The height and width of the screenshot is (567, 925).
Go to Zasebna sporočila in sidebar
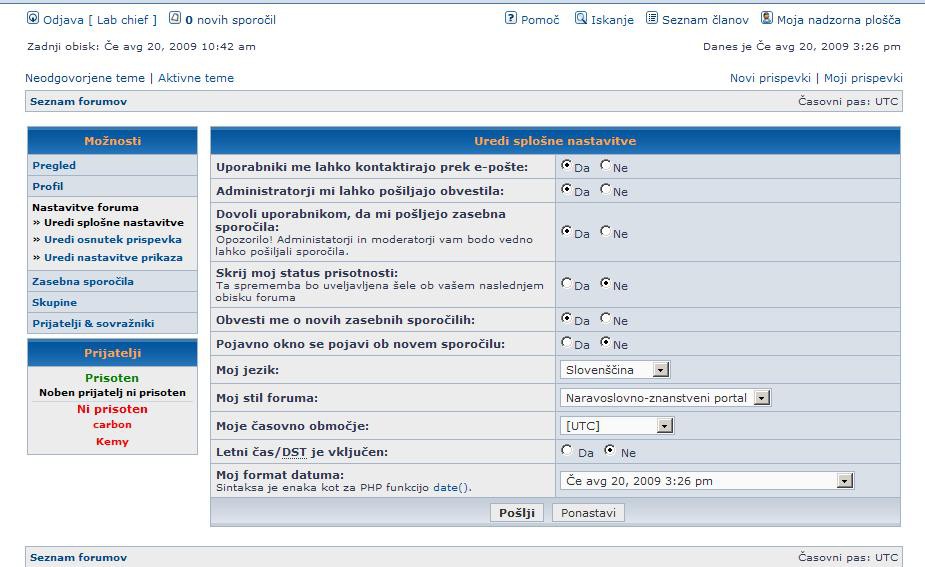click(x=82, y=281)
